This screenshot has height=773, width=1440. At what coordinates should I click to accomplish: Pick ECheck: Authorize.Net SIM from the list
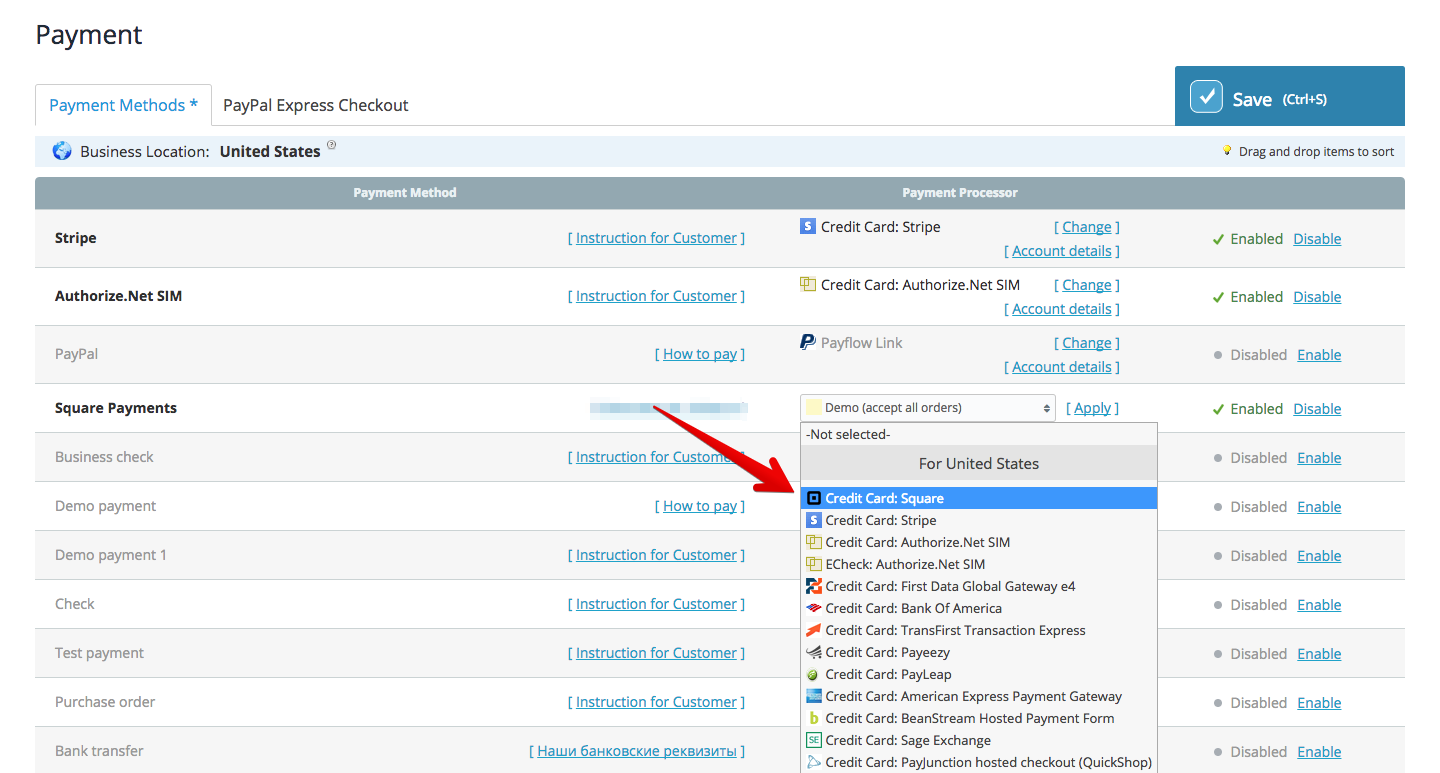[x=979, y=564]
